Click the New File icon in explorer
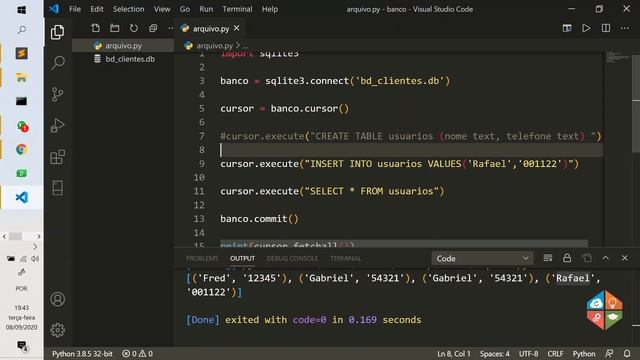This screenshot has height=360, width=640. pyautogui.click(x=96, y=28)
